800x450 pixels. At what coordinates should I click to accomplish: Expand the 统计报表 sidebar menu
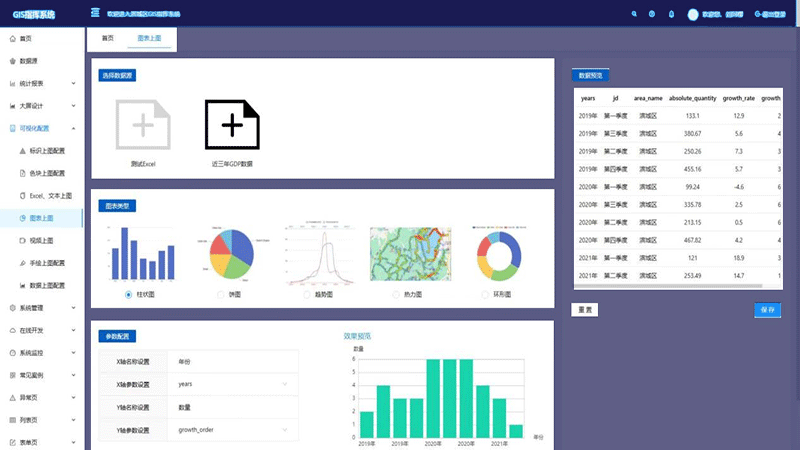pyautogui.click(x=42, y=83)
